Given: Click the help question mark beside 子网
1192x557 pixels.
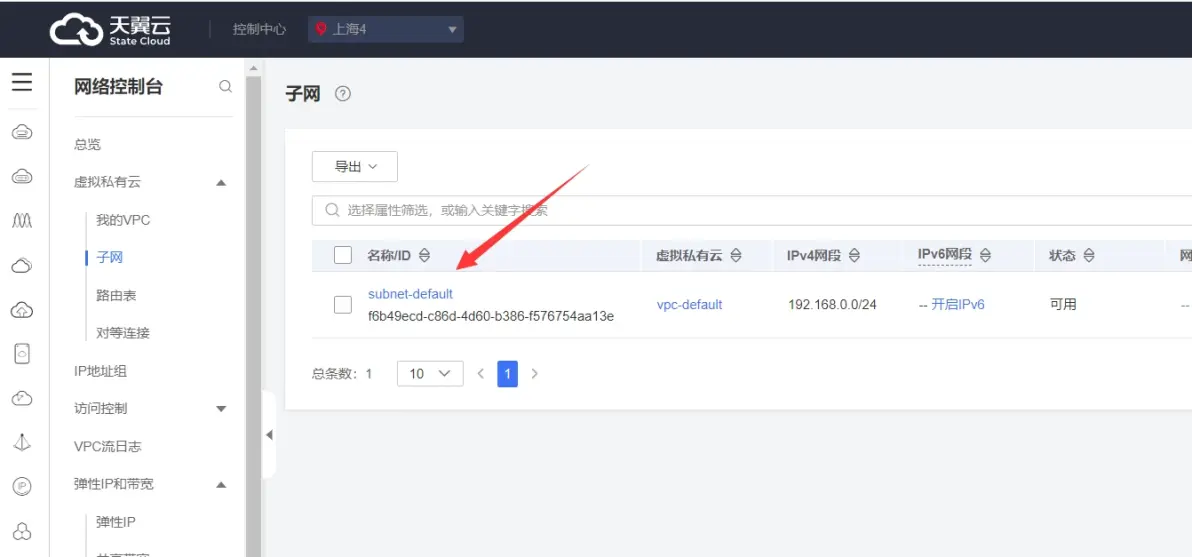Looking at the screenshot, I should (343, 94).
